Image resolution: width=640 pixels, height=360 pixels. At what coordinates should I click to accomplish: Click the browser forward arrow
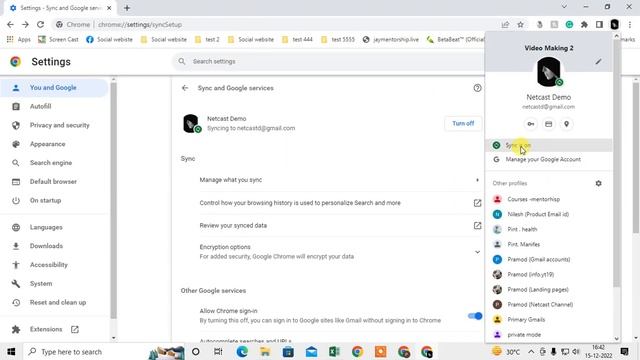pos(25,24)
